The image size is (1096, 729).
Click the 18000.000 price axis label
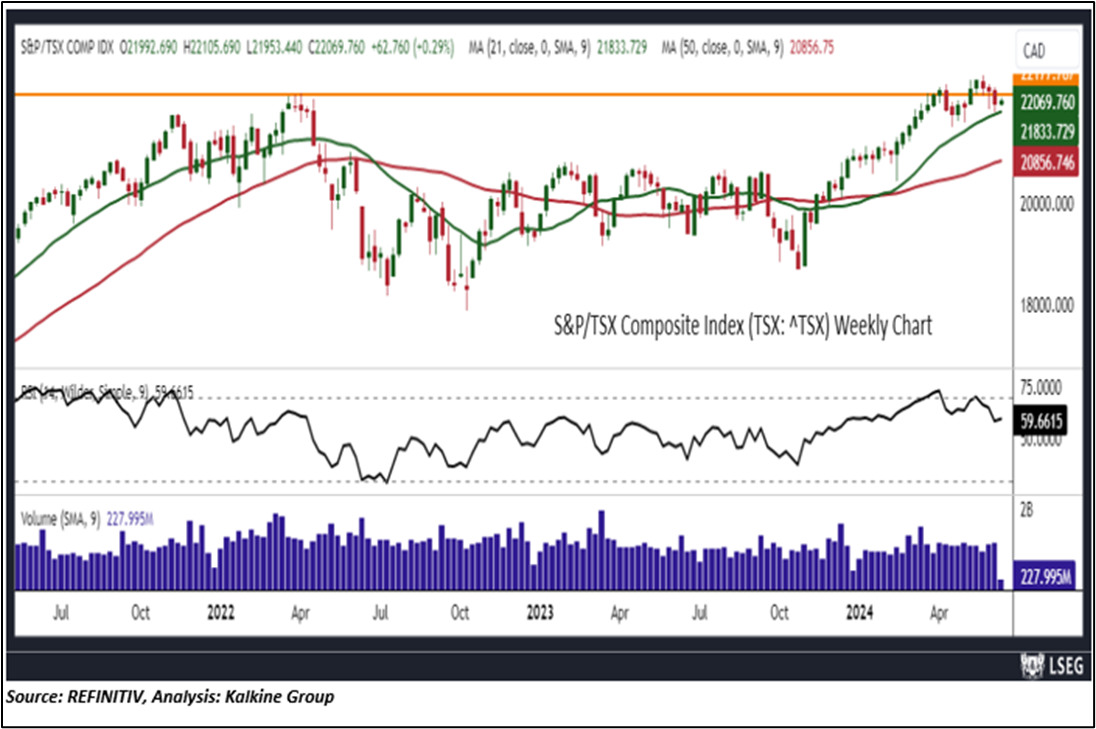tap(1046, 305)
